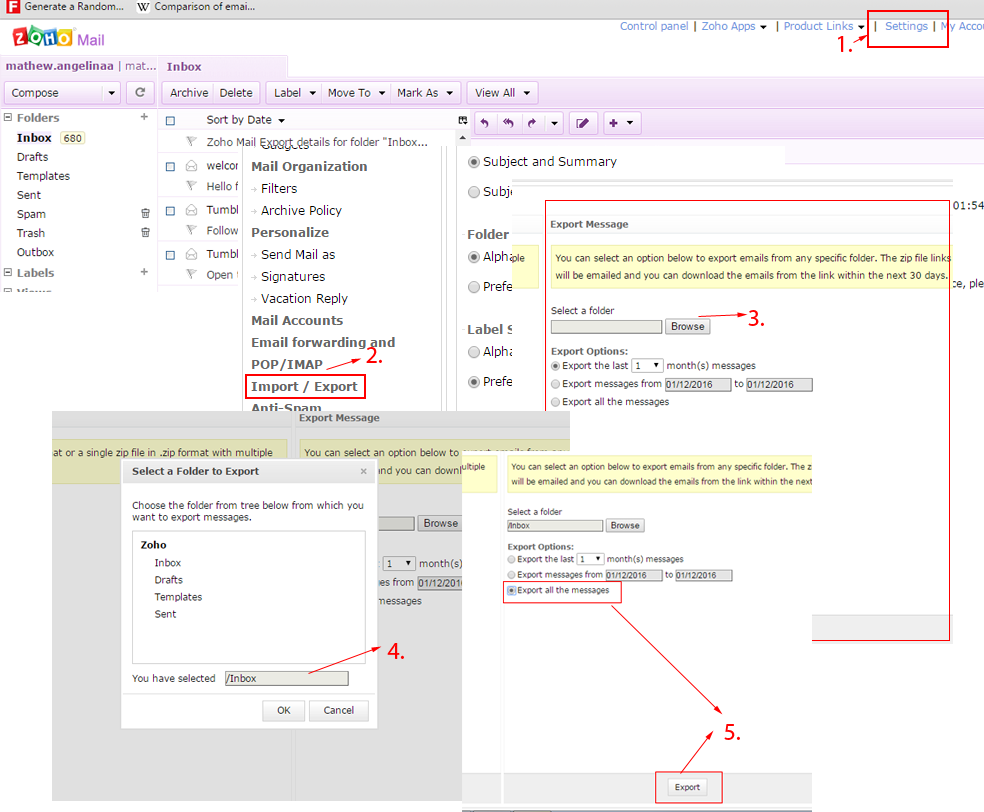Collapse the Folders section
Viewport: 984px width, 812px height.
[x=8, y=117]
